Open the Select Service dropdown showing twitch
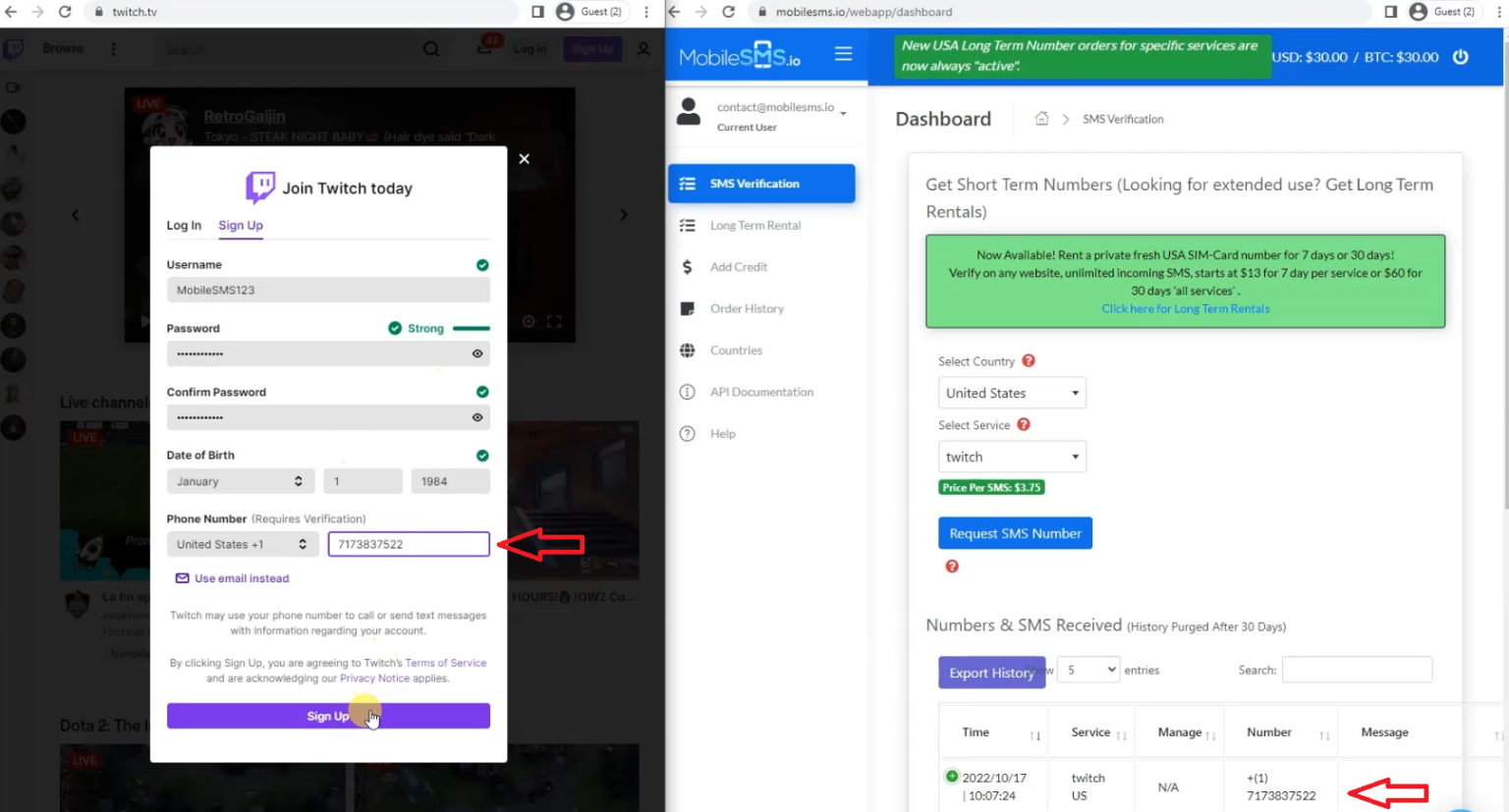This screenshot has height=812, width=1509. [1011, 457]
